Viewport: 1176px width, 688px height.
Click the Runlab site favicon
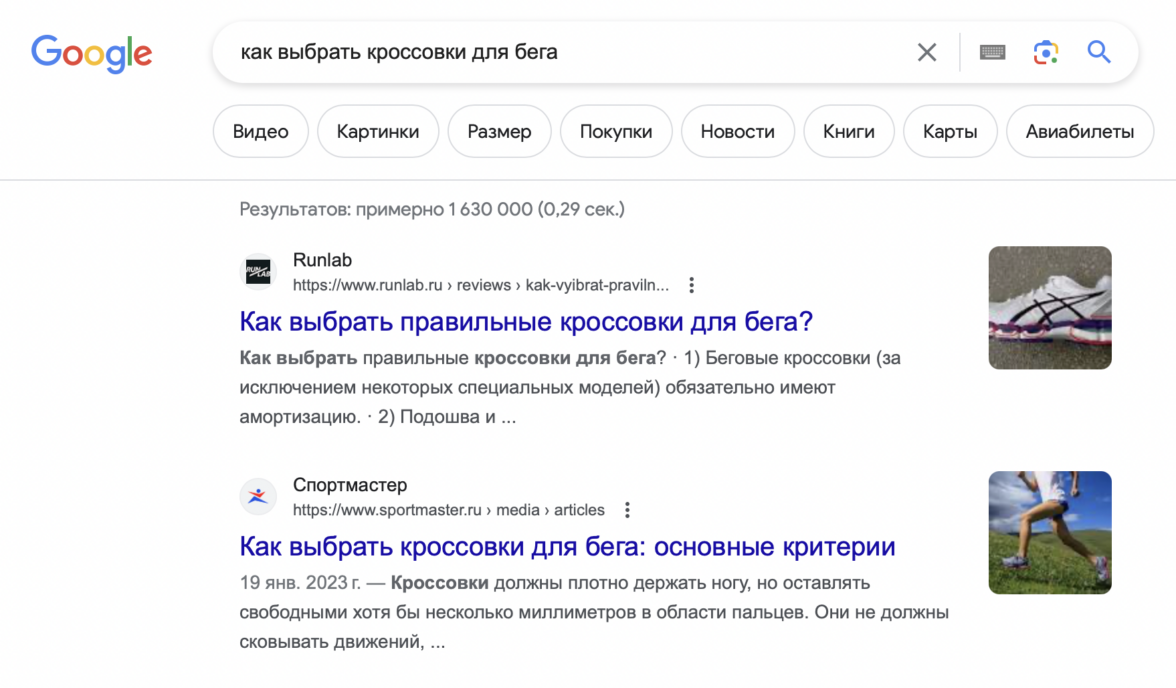point(259,272)
